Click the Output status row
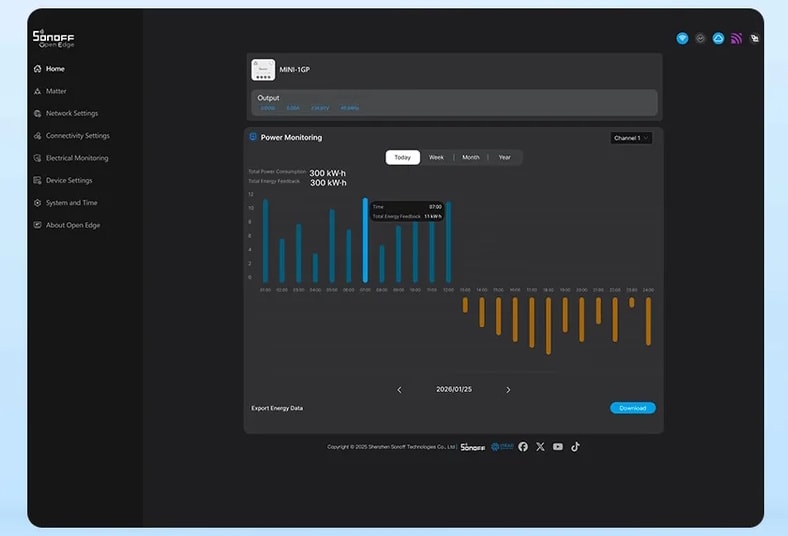Screen dimensions: 788x536 (x=454, y=102)
